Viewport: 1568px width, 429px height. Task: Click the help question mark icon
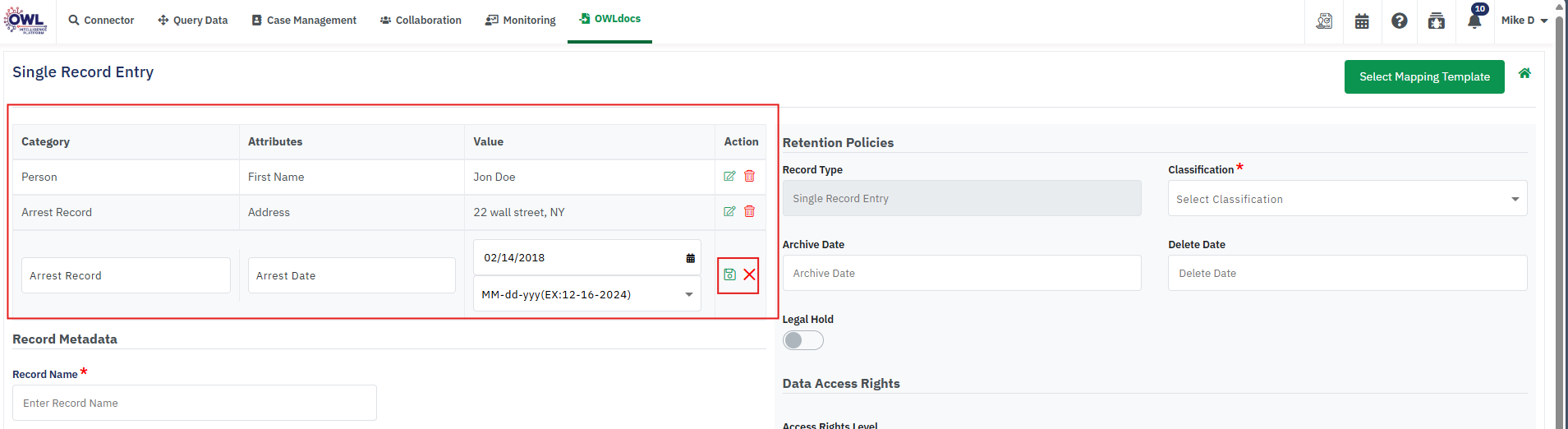click(x=1399, y=21)
